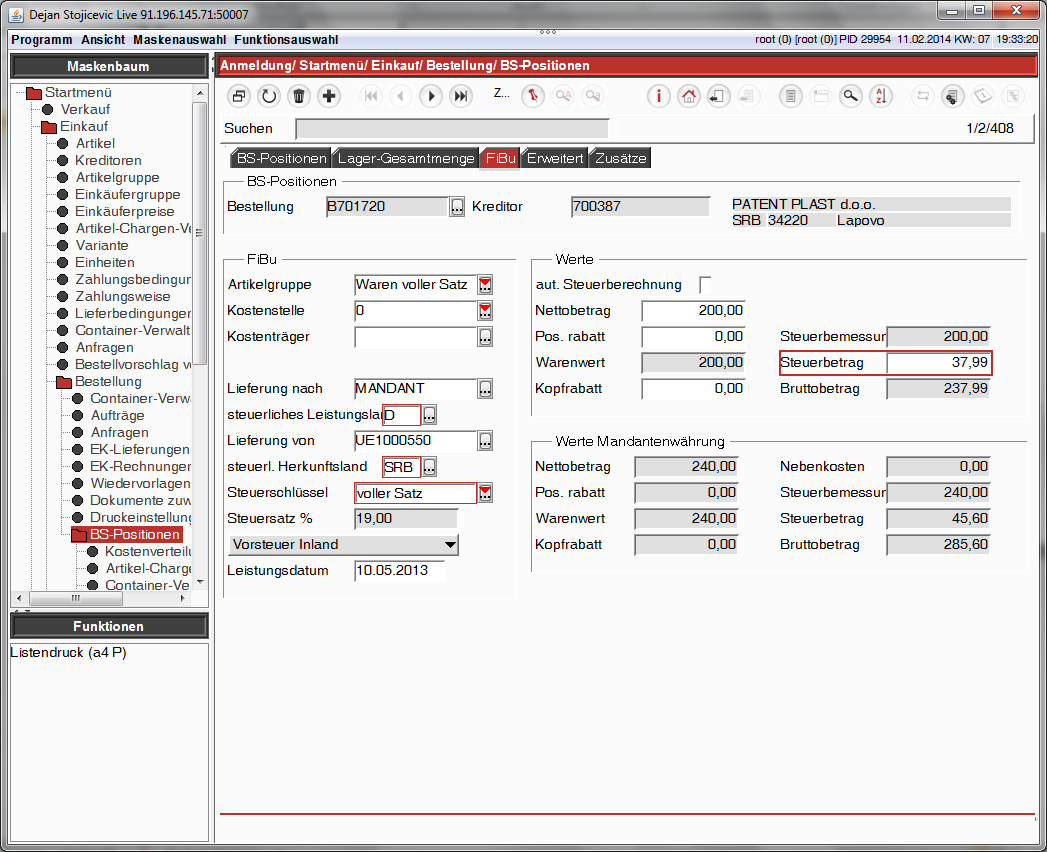Open Steuerschlüssel dropdown arrow
Image resolution: width=1047 pixels, height=852 pixels.
click(485, 493)
